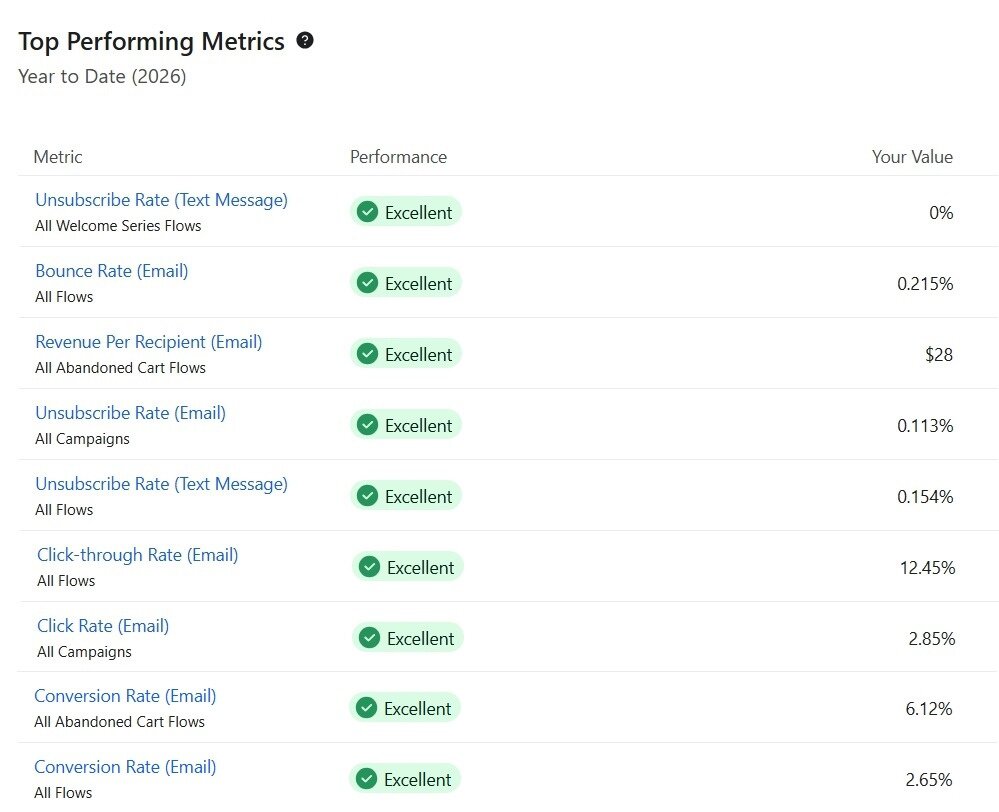This screenshot has height=812, width=999.
Task: Click the Year to Date (2026) subtitle
Action: click(x=102, y=76)
